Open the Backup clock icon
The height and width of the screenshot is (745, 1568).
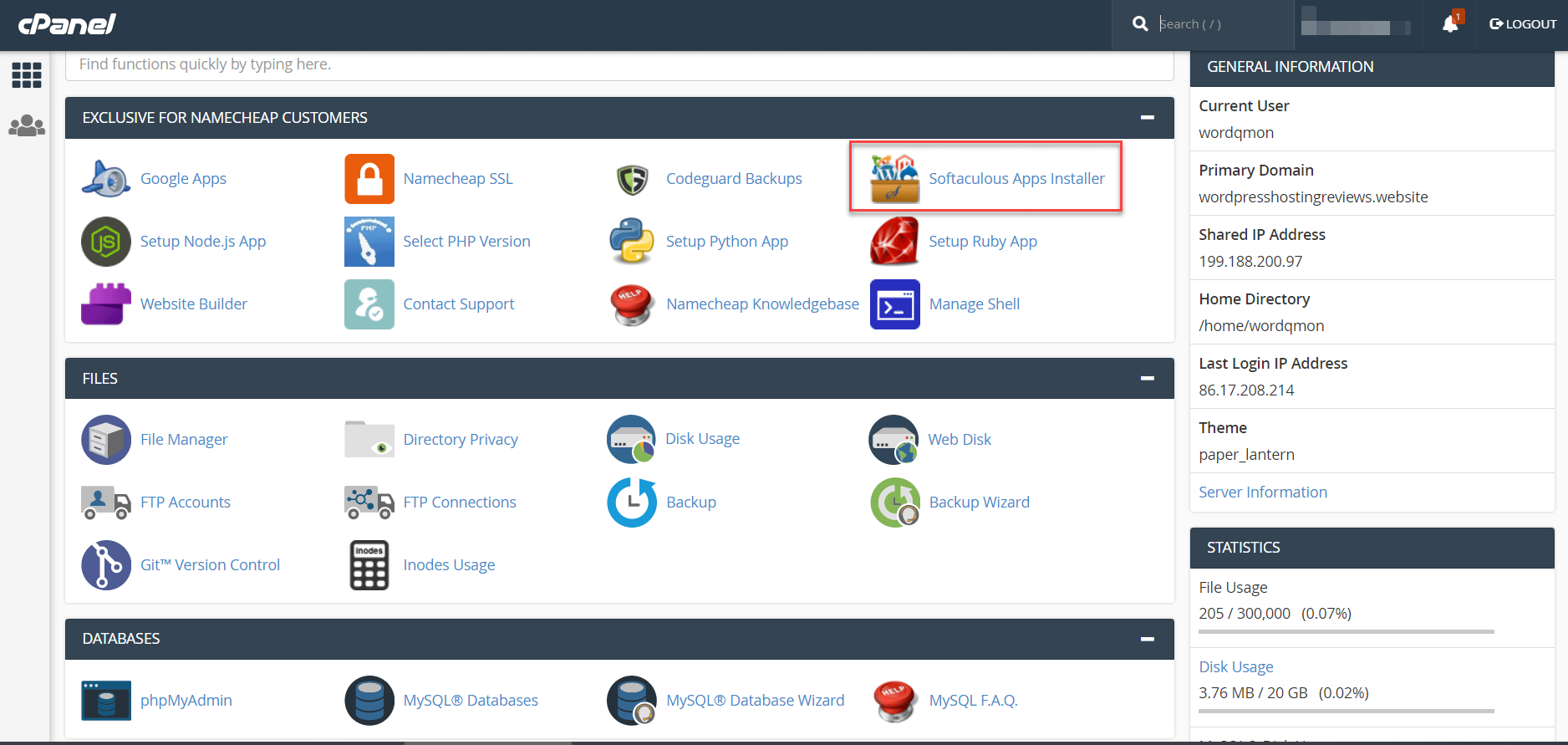point(632,503)
